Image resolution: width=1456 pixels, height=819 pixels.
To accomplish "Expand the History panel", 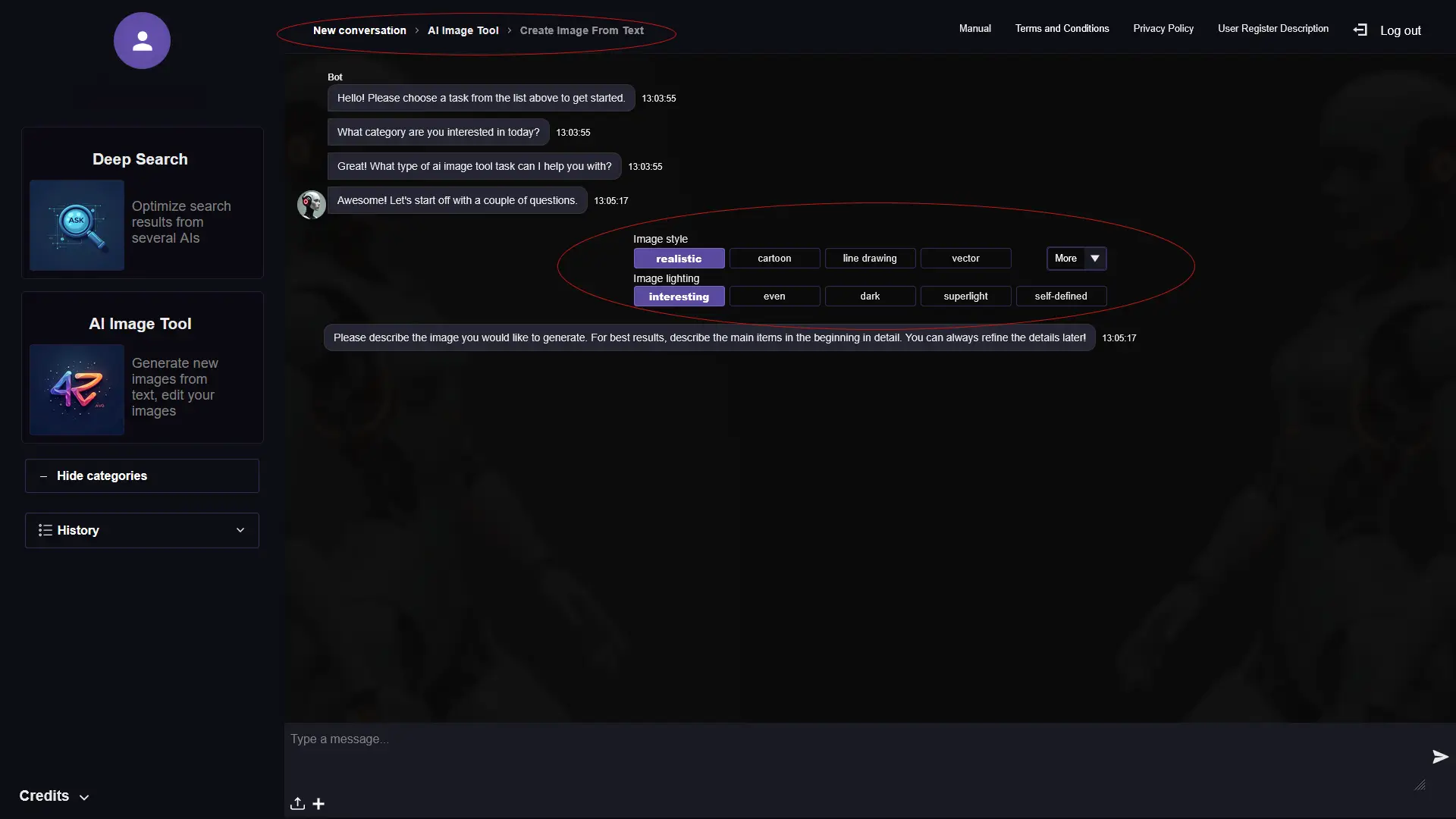I will pos(142,531).
